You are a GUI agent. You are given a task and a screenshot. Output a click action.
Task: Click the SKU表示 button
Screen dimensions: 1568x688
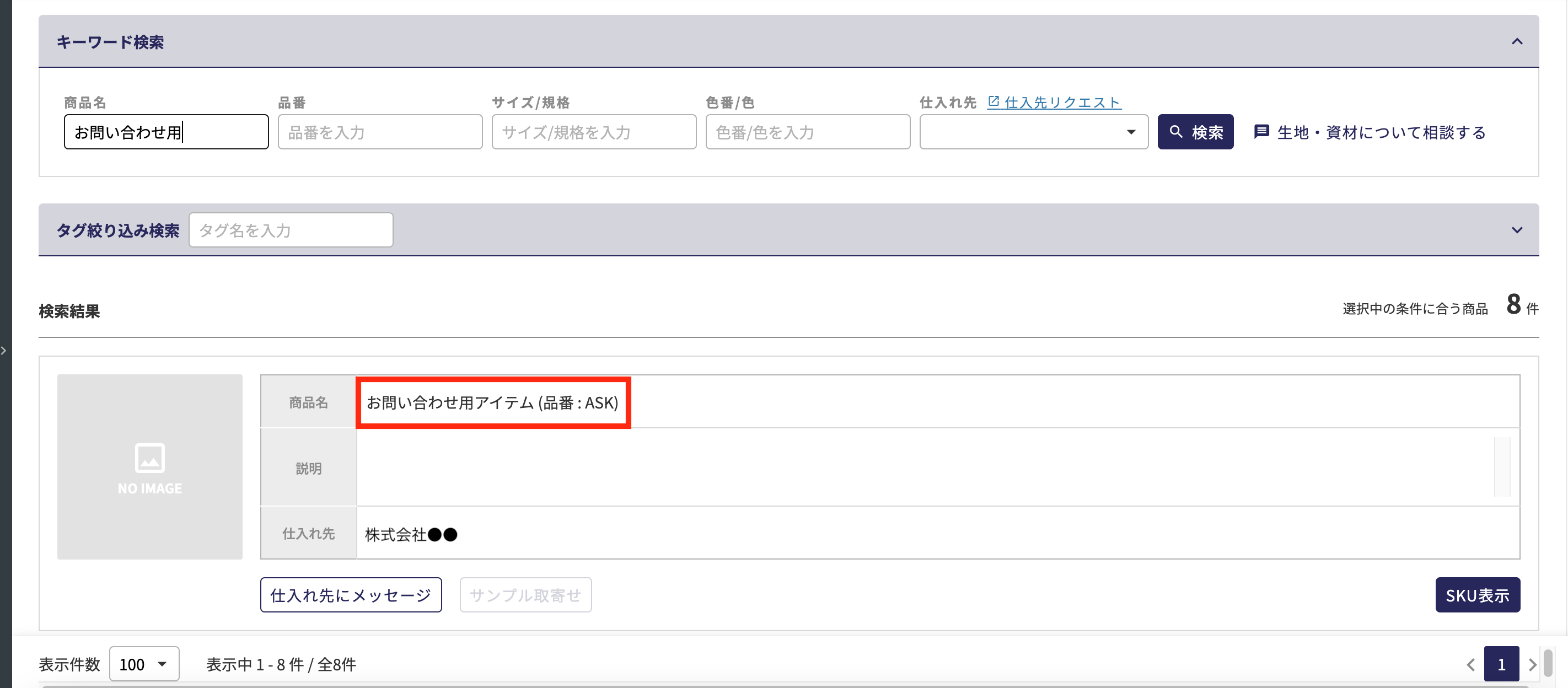[1477, 595]
